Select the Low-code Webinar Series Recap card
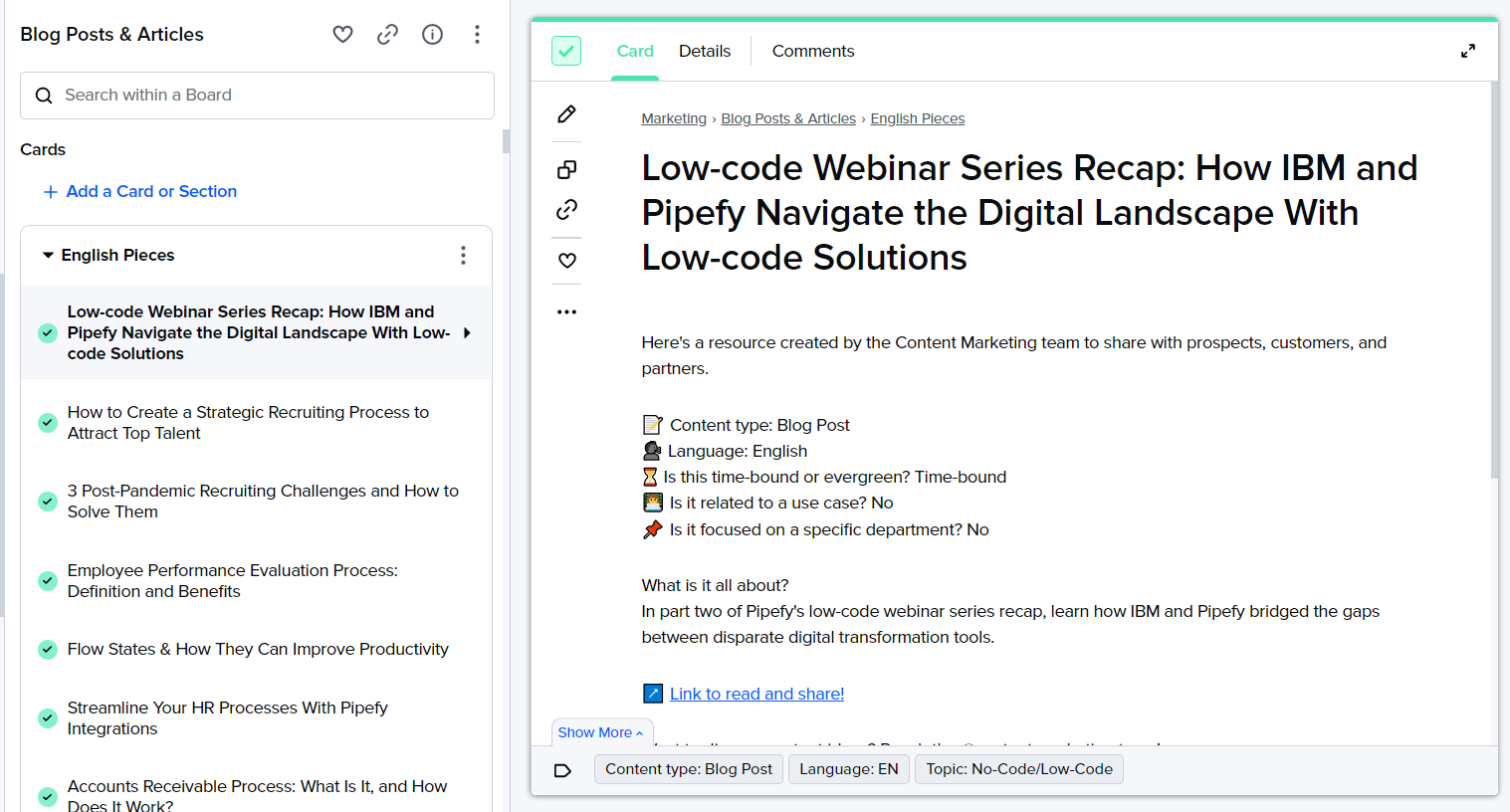 click(x=256, y=333)
